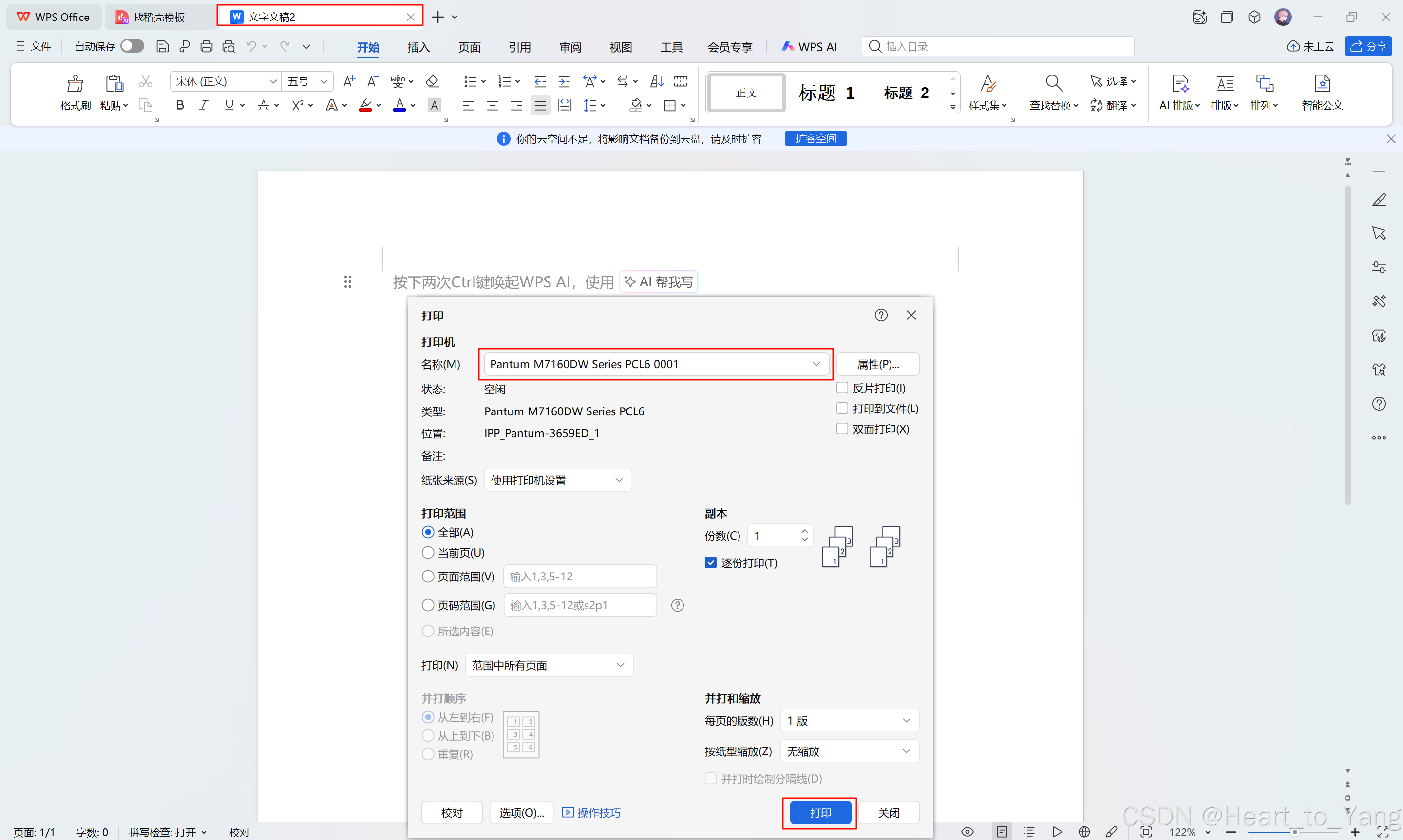Click the blue 打印 Print button

click(820, 813)
